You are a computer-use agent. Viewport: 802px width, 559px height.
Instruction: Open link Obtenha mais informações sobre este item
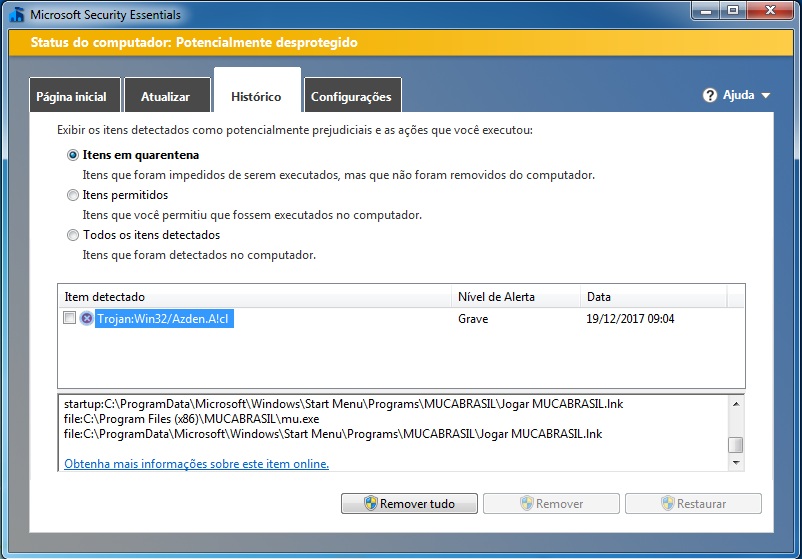[196, 464]
